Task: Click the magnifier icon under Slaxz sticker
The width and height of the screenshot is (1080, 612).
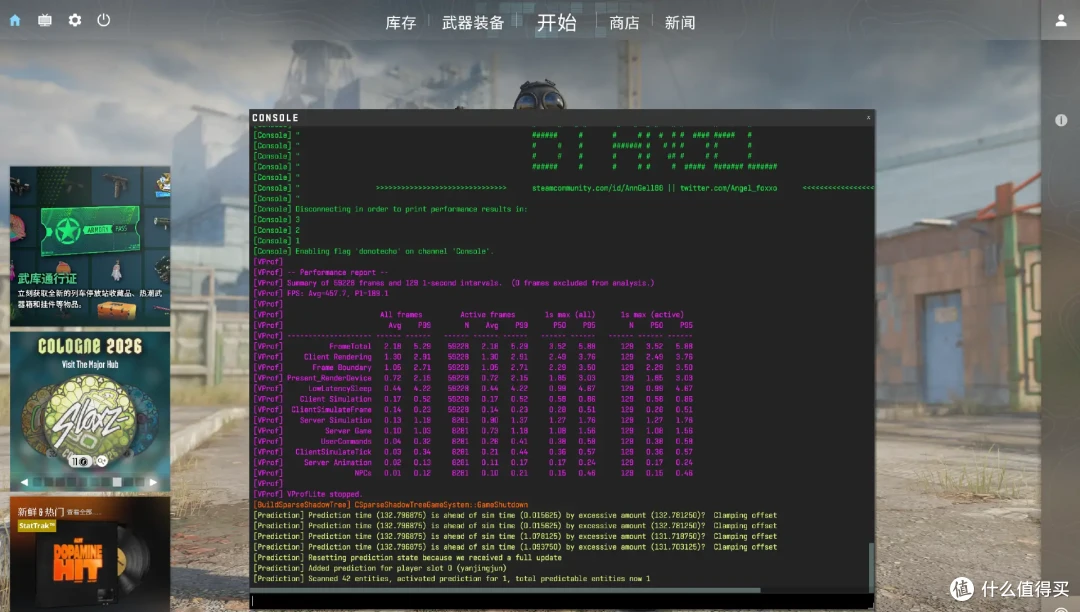Action: click(x=101, y=461)
